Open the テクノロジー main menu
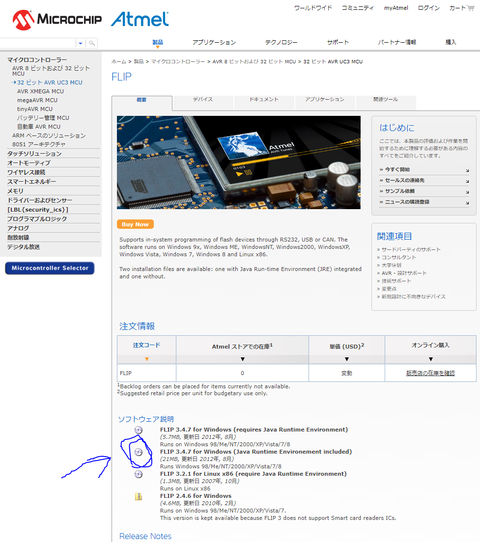Image resolution: width=480 pixels, height=542 pixels. (281, 42)
